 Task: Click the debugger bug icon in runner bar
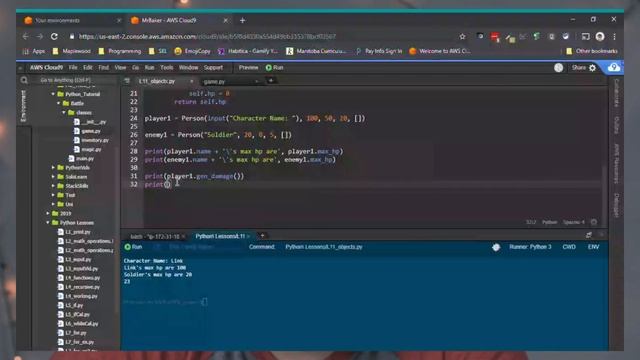point(496,247)
